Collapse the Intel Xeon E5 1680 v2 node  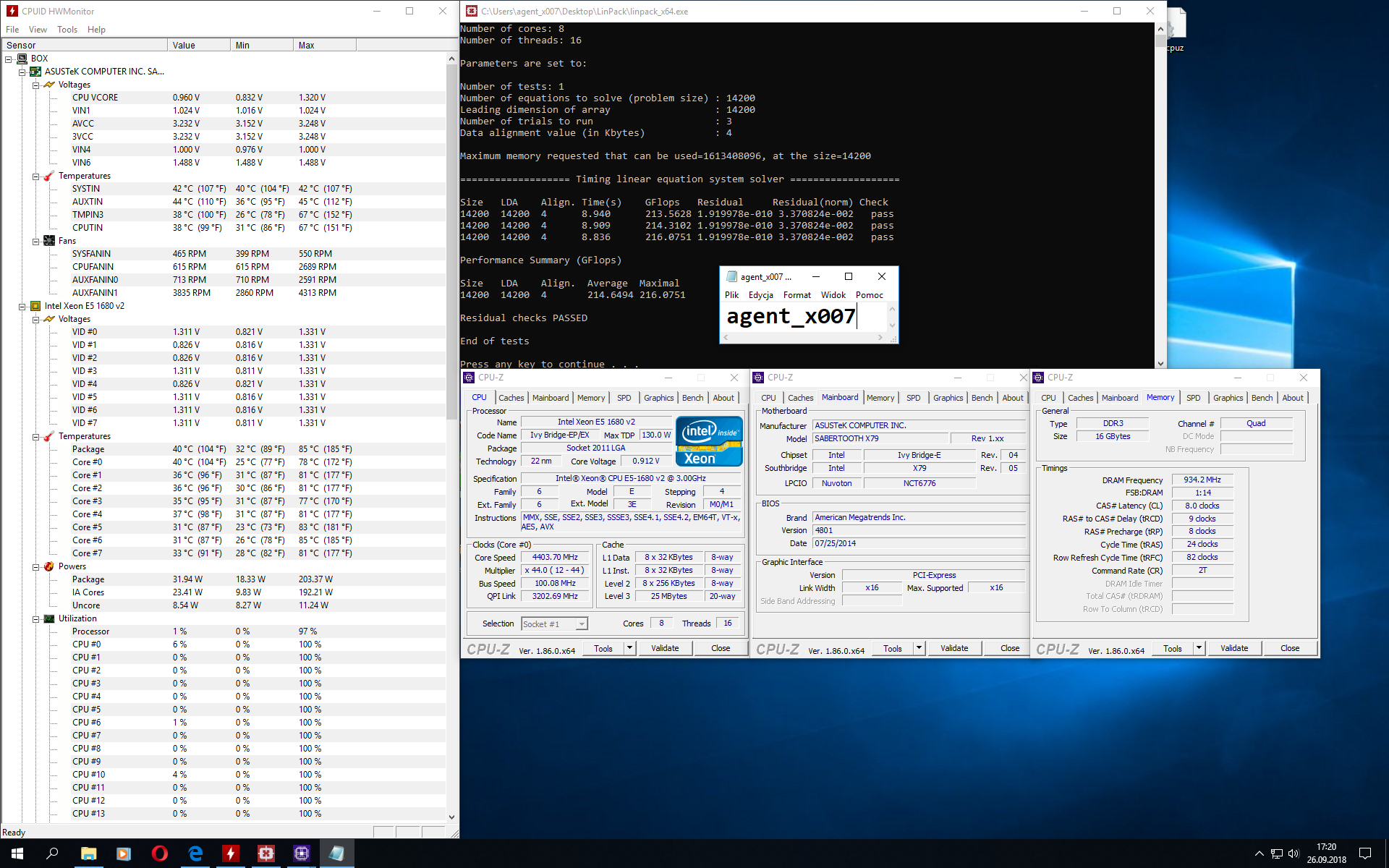click(x=22, y=306)
